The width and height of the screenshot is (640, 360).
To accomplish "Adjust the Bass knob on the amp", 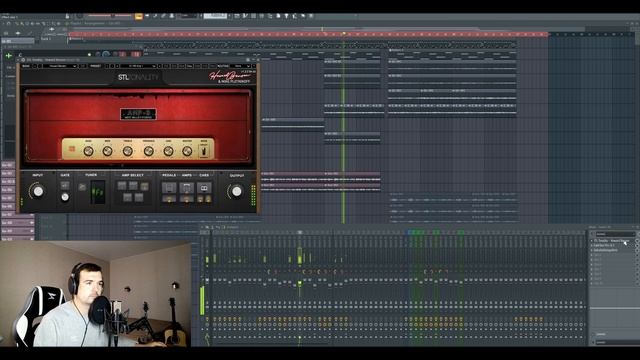I will tap(88, 151).
